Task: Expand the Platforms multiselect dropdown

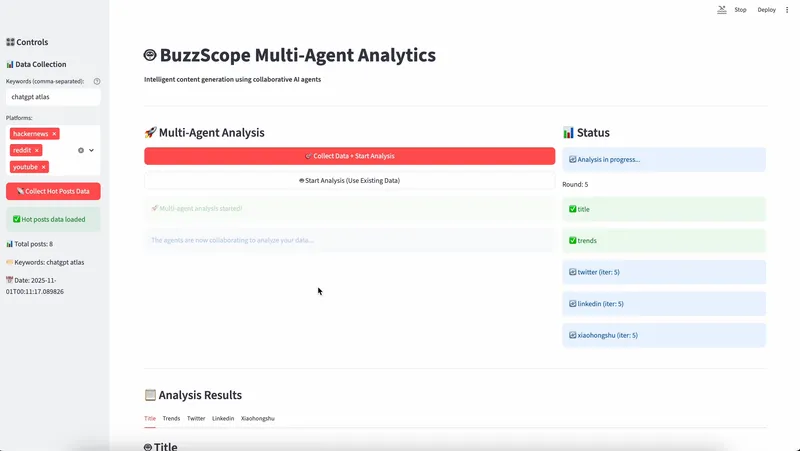Action: (x=92, y=150)
